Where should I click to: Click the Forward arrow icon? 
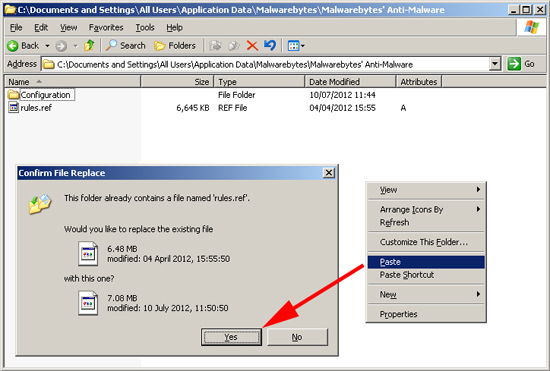point(61,46)
